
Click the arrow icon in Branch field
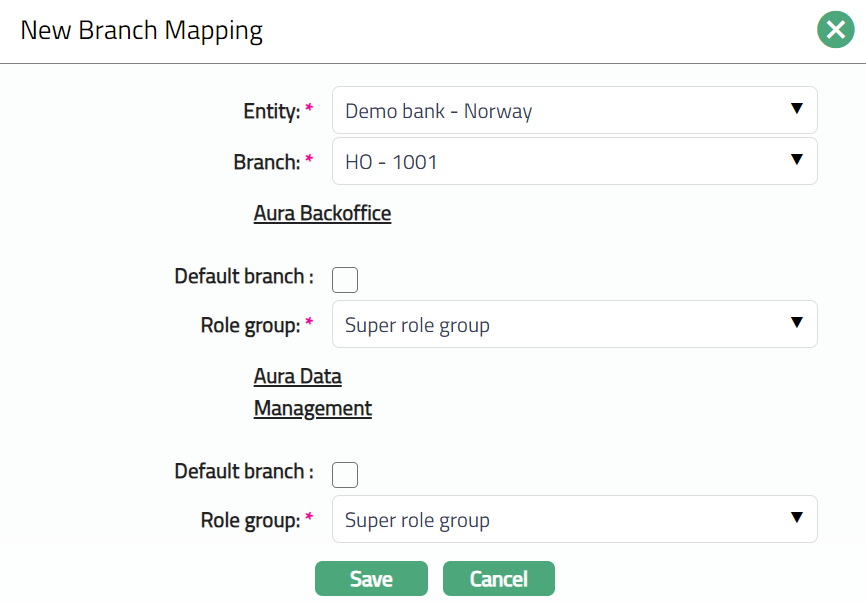(796, 160)
